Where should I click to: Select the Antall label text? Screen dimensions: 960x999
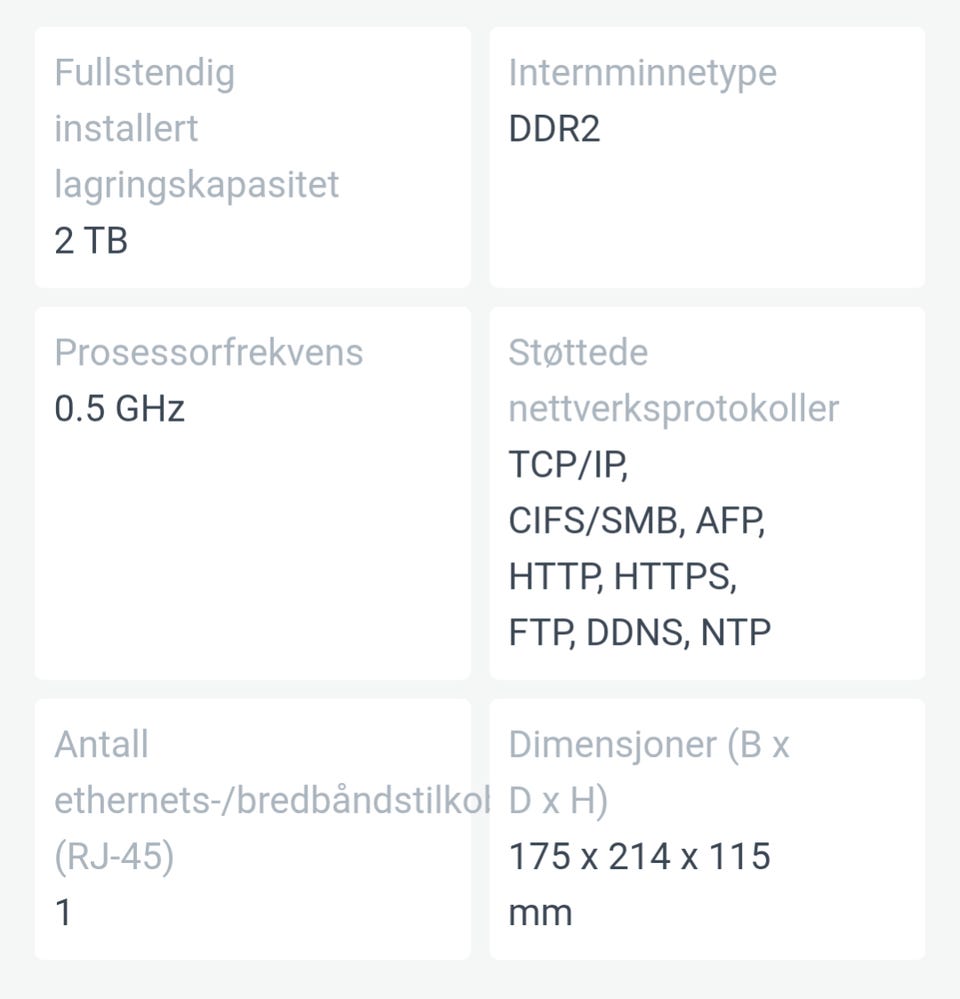click(x=101, y=744)
